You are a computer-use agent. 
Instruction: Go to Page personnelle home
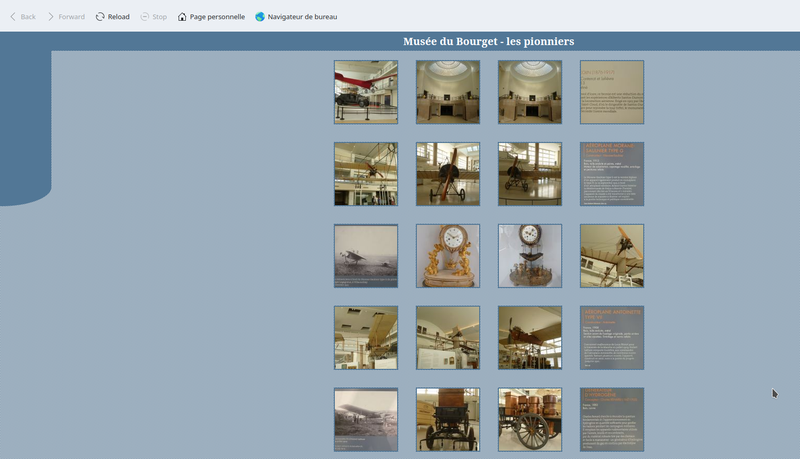tap(211, 17)
